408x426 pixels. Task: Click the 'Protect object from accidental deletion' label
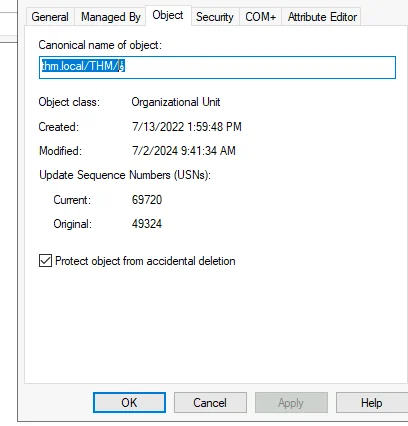pyautogui.click(x=145, y=261)
